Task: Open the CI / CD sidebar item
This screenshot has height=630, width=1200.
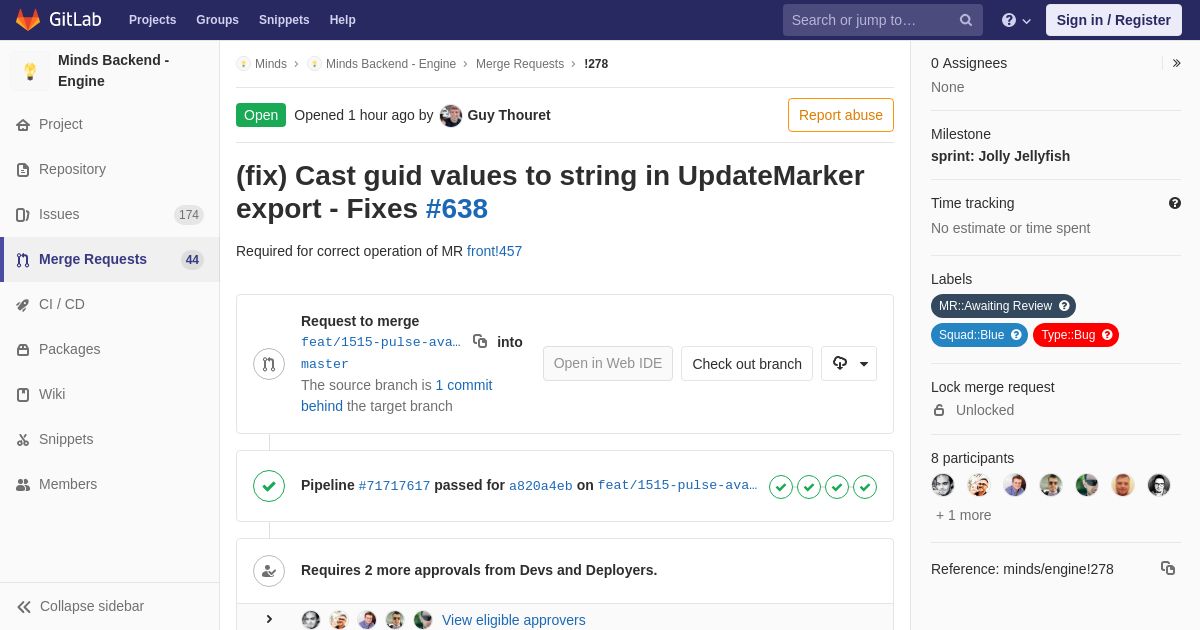Action: (110, 304)
